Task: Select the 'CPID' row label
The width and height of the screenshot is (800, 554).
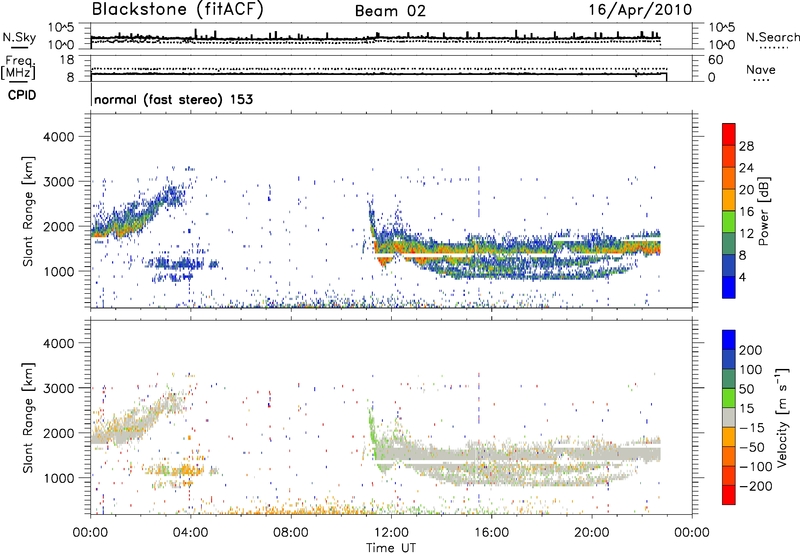Action: tap(22, 95)
